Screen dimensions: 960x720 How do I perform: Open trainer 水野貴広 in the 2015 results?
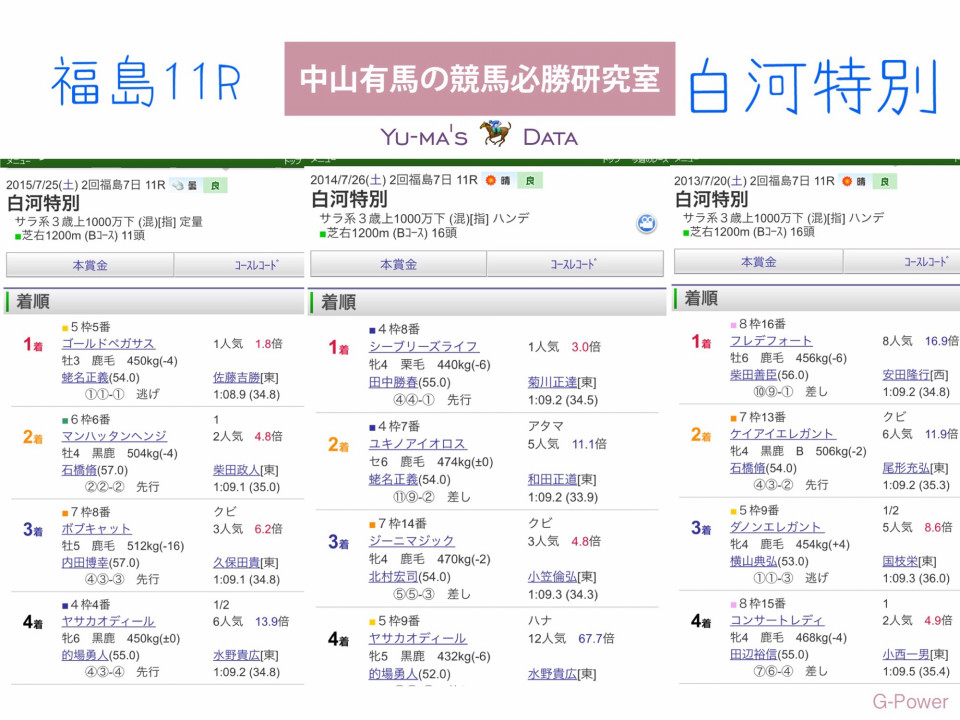[x=236, y=655]
